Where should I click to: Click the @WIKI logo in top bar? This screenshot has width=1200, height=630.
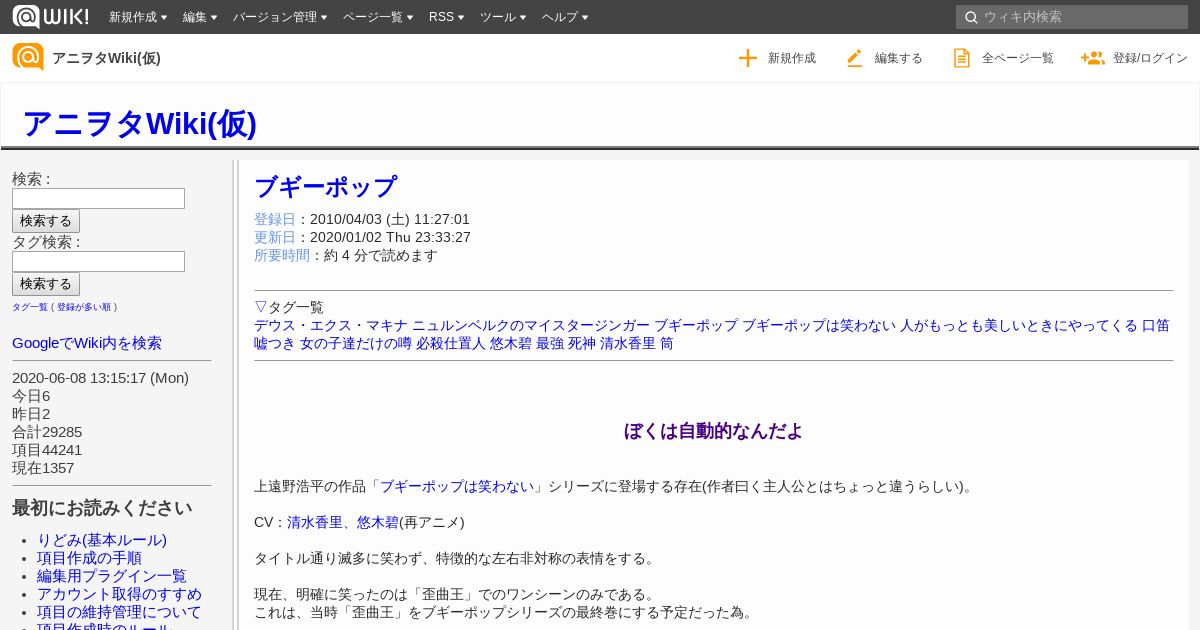pos(50,17)
